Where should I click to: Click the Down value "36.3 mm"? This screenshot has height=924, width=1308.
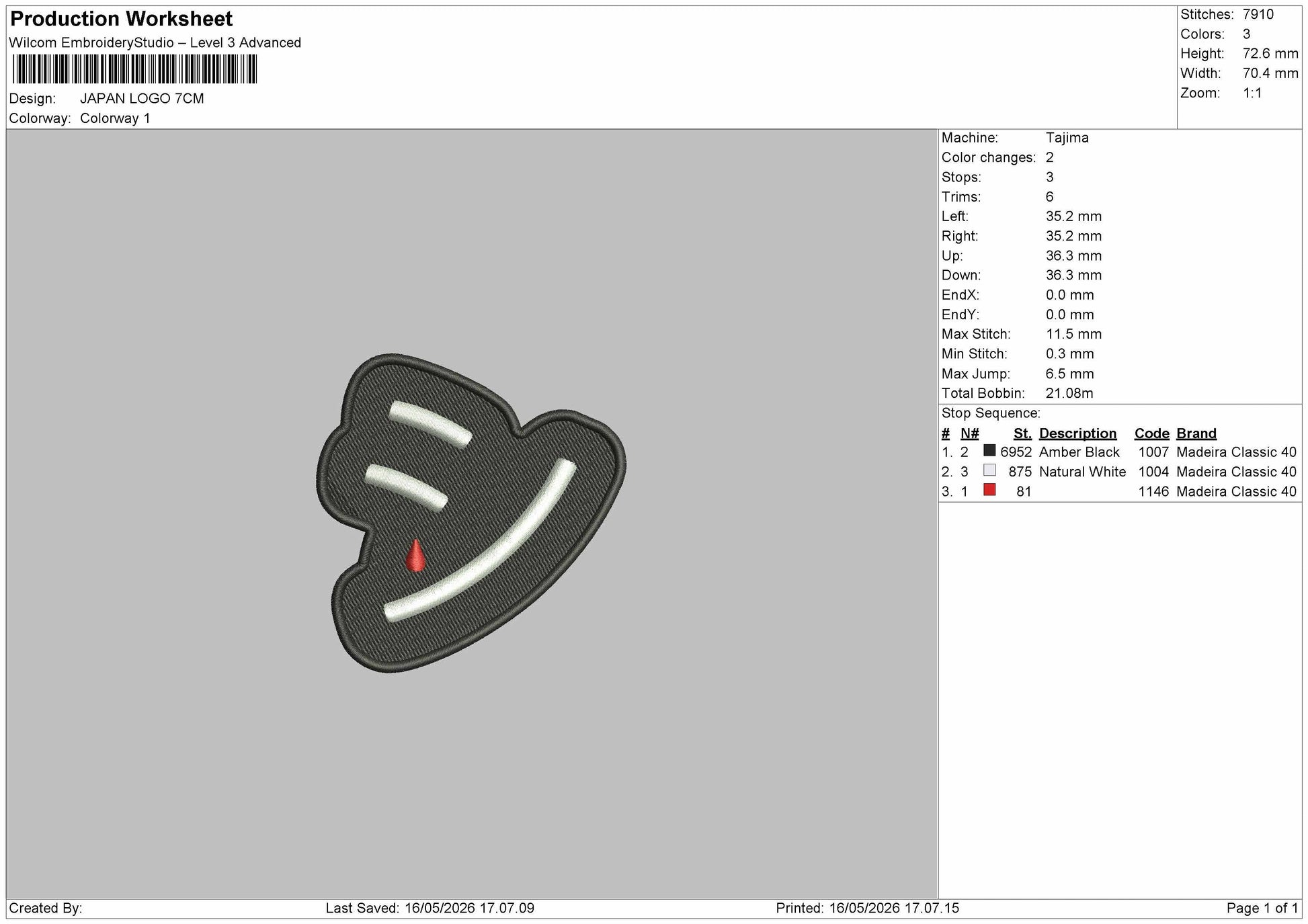(x=1073, y=276)
